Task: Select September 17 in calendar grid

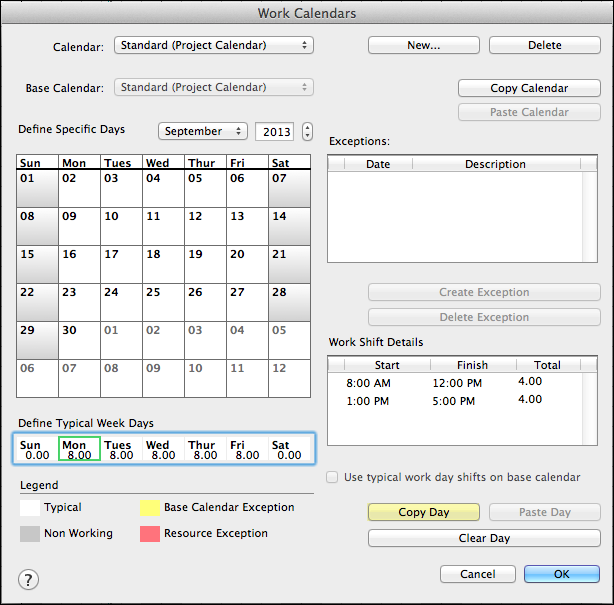Action: click(122, 265)
